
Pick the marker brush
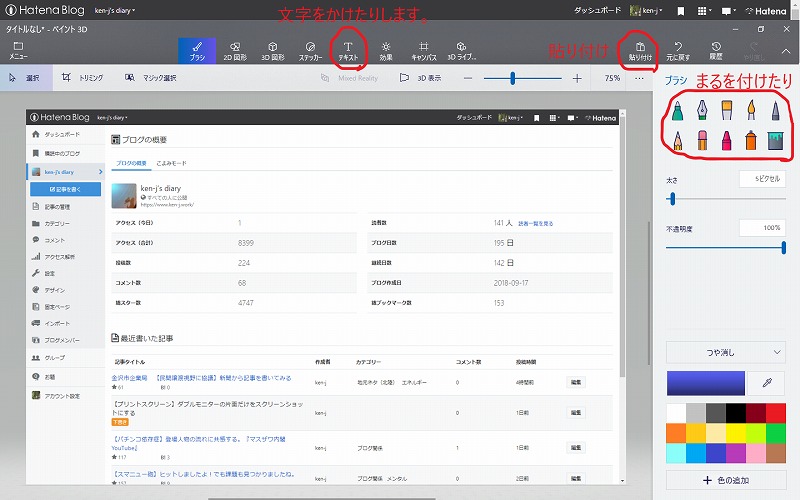[677, 110]
